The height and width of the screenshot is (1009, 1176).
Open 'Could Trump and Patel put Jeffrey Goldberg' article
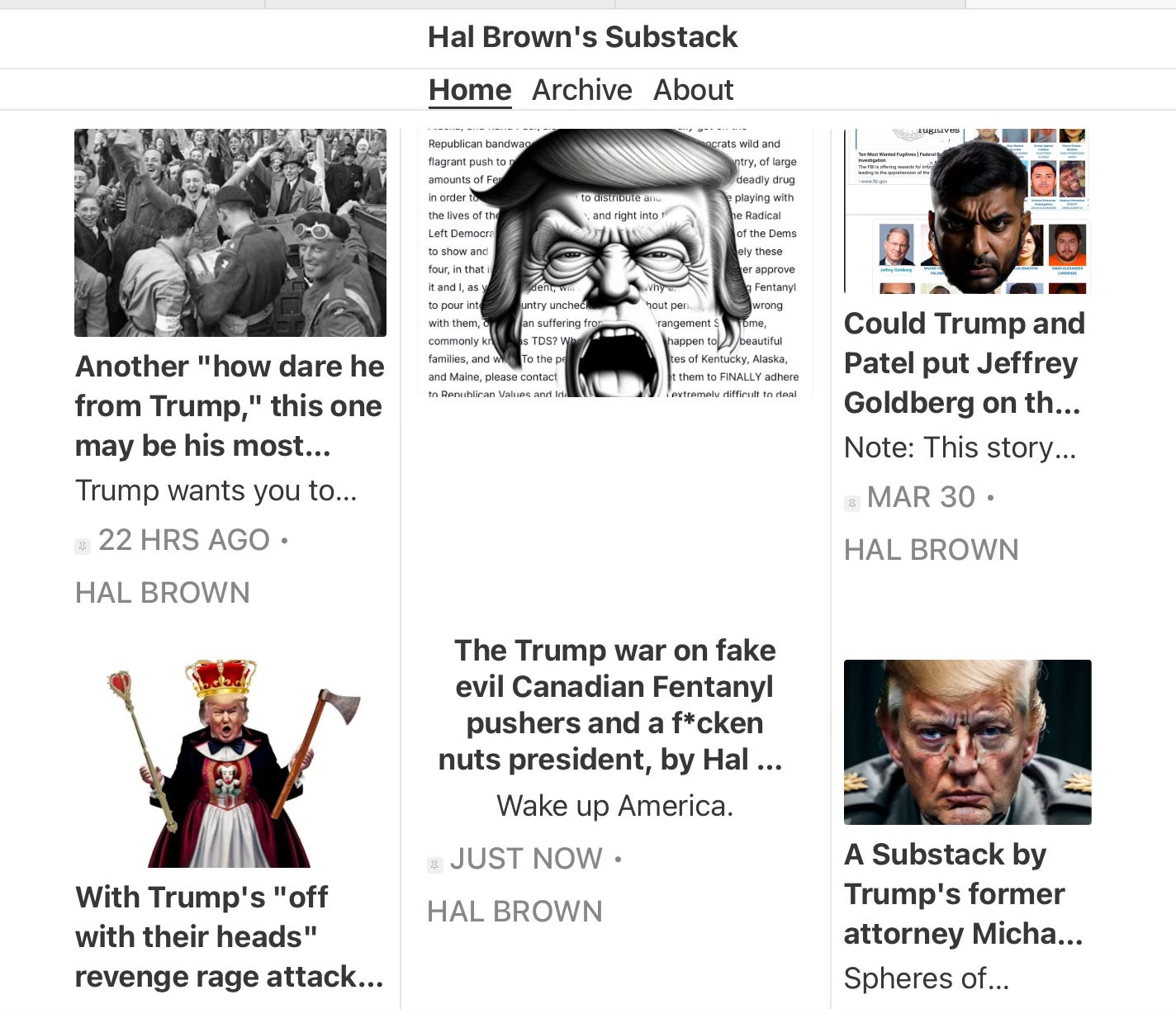pos(964,362)
